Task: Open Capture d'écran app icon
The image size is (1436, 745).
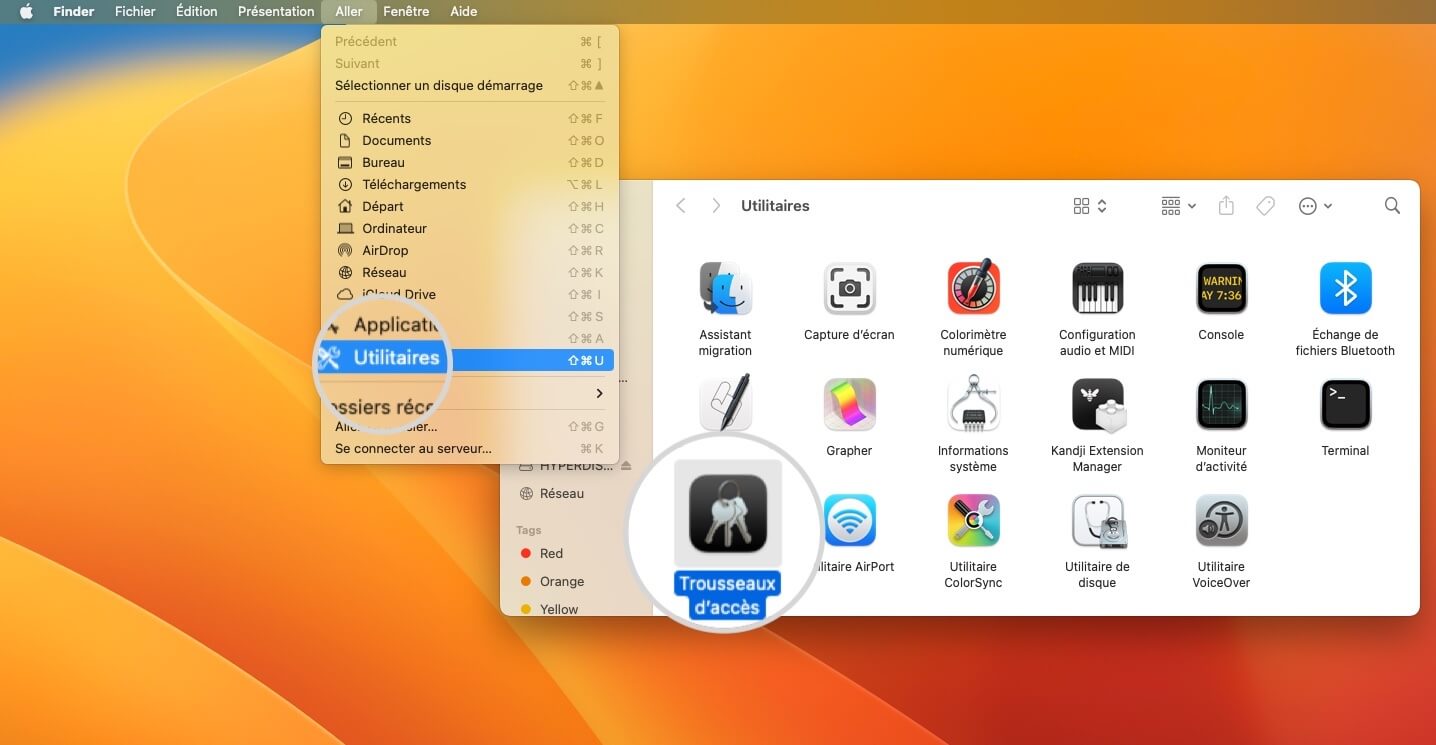Action: pos(849,289)
